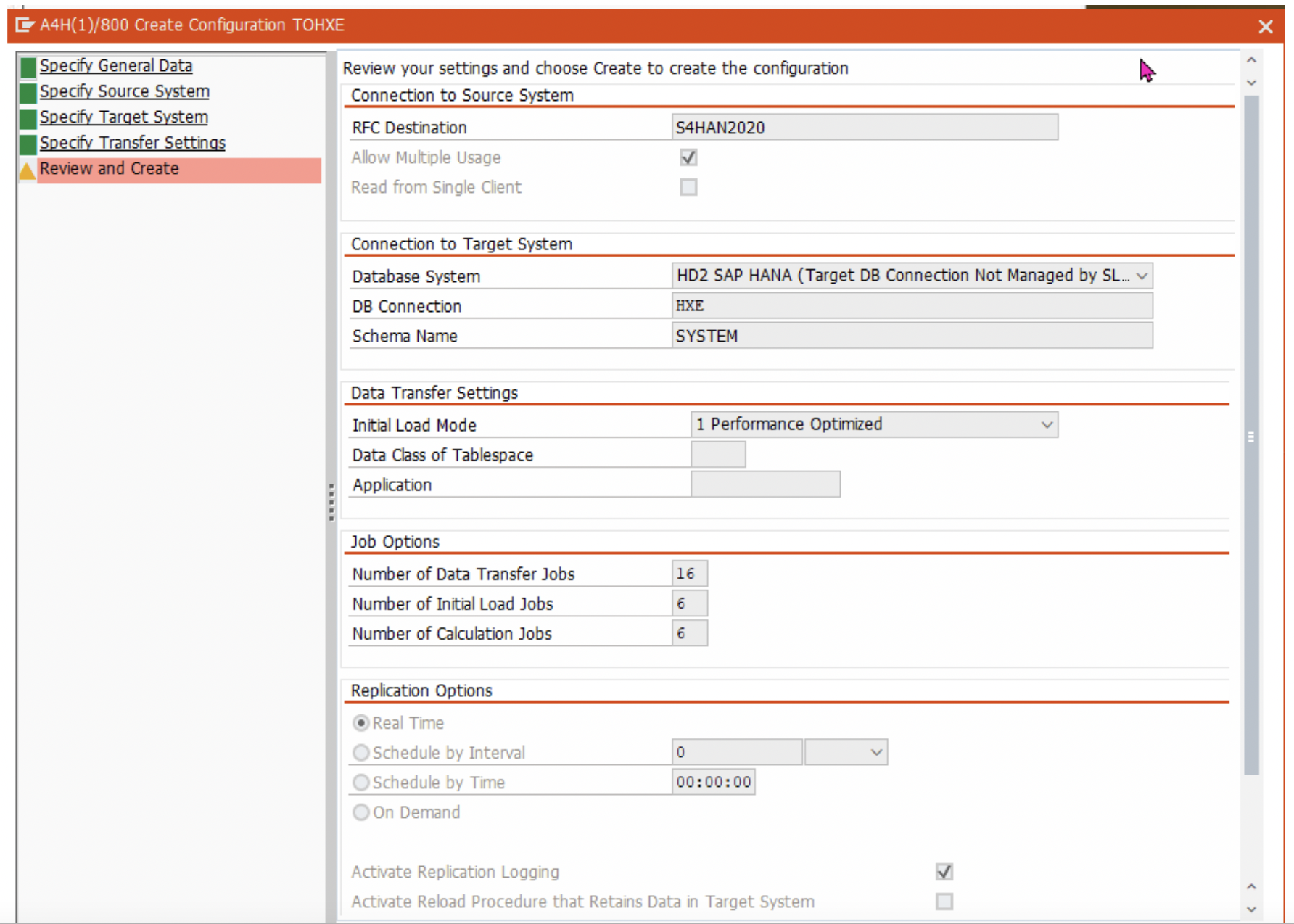Click the Schedule by Time 00:00:00 field
Screen dimensions: 1294x924
714,782
